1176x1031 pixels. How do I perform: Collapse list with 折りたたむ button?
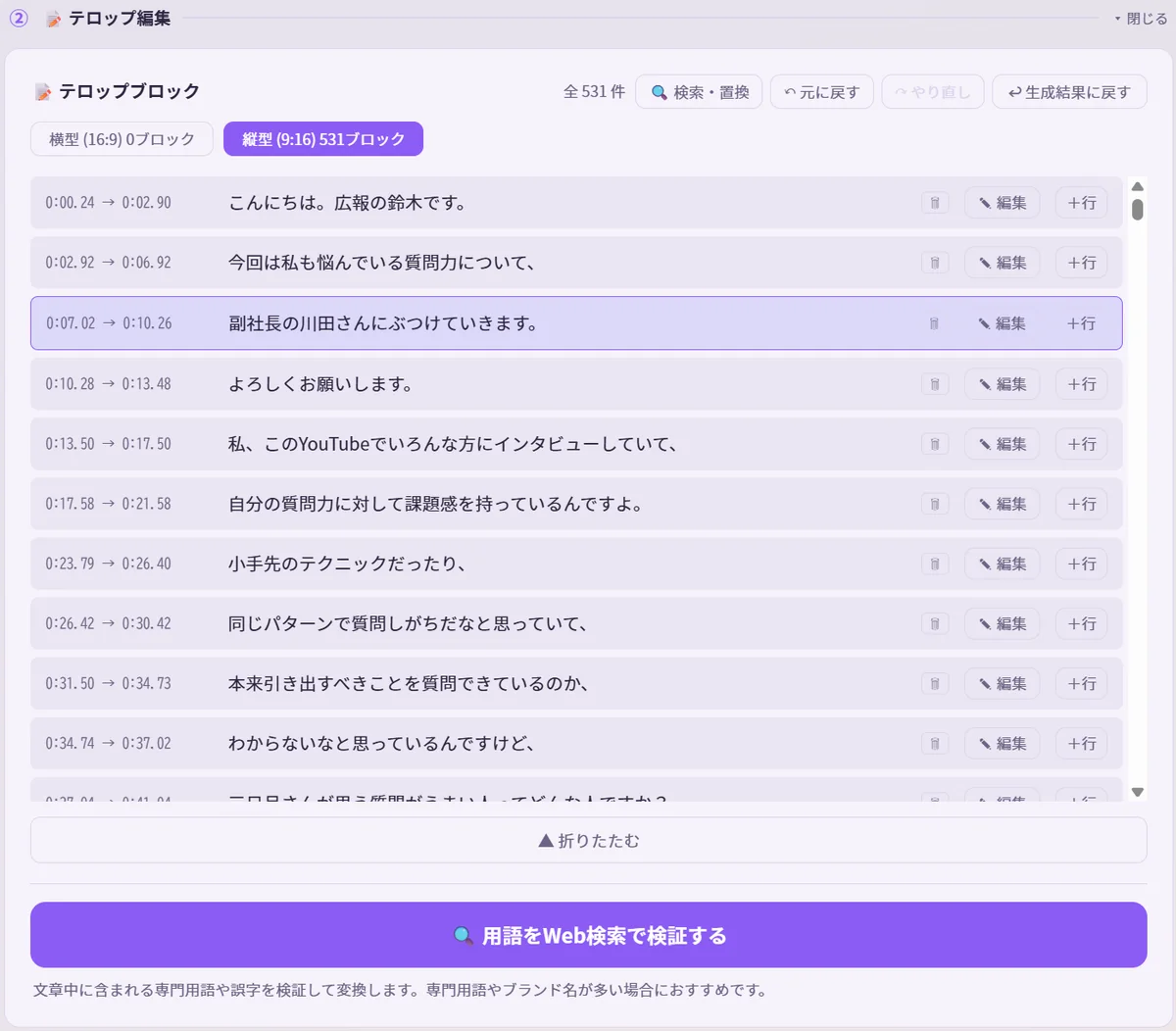click(x=588, y=841)
